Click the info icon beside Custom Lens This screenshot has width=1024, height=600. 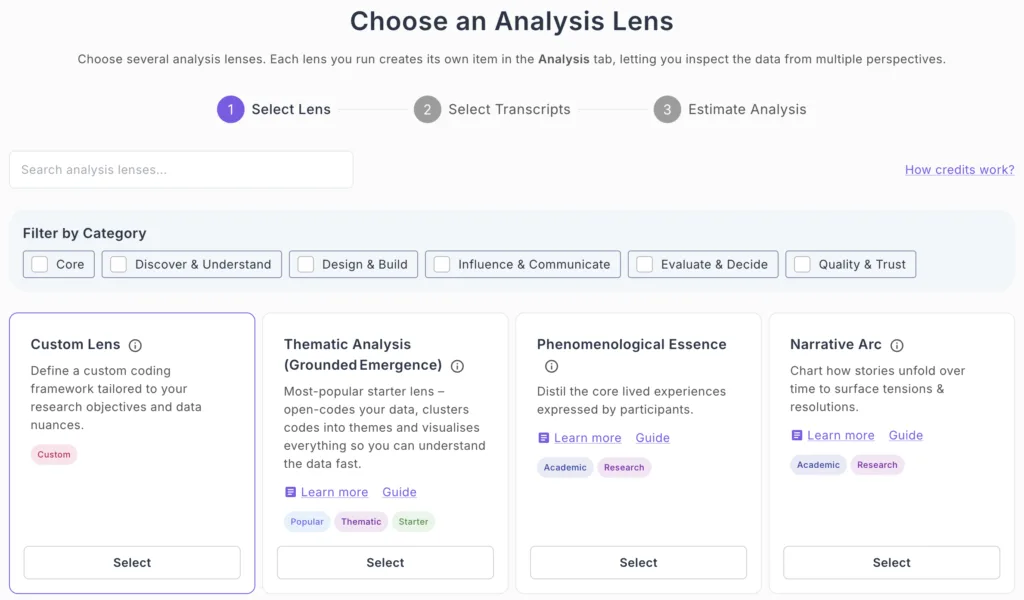[x=136, y=345]
